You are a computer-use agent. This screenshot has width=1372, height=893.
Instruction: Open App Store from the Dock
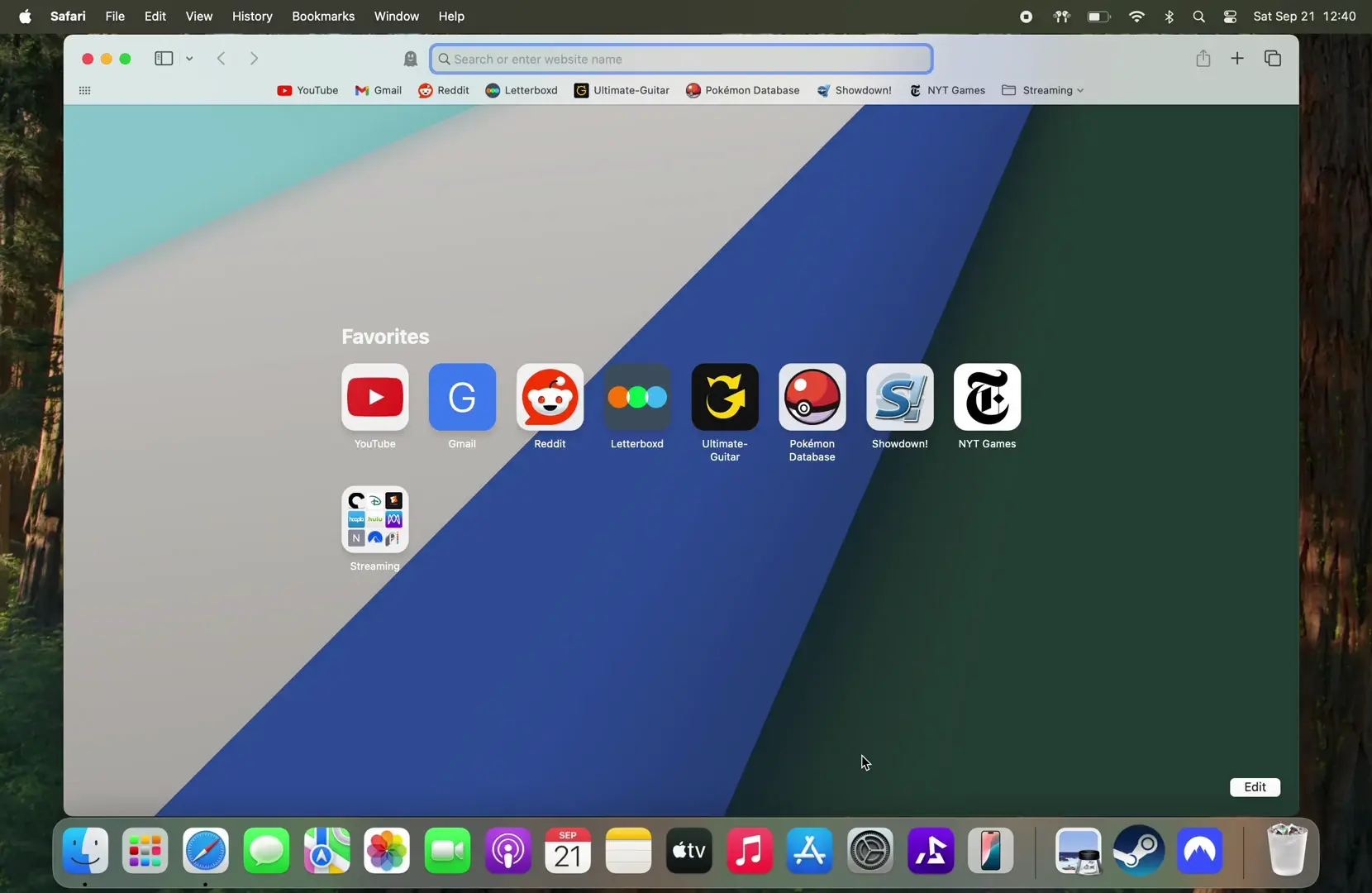click(x=810, y=851)
